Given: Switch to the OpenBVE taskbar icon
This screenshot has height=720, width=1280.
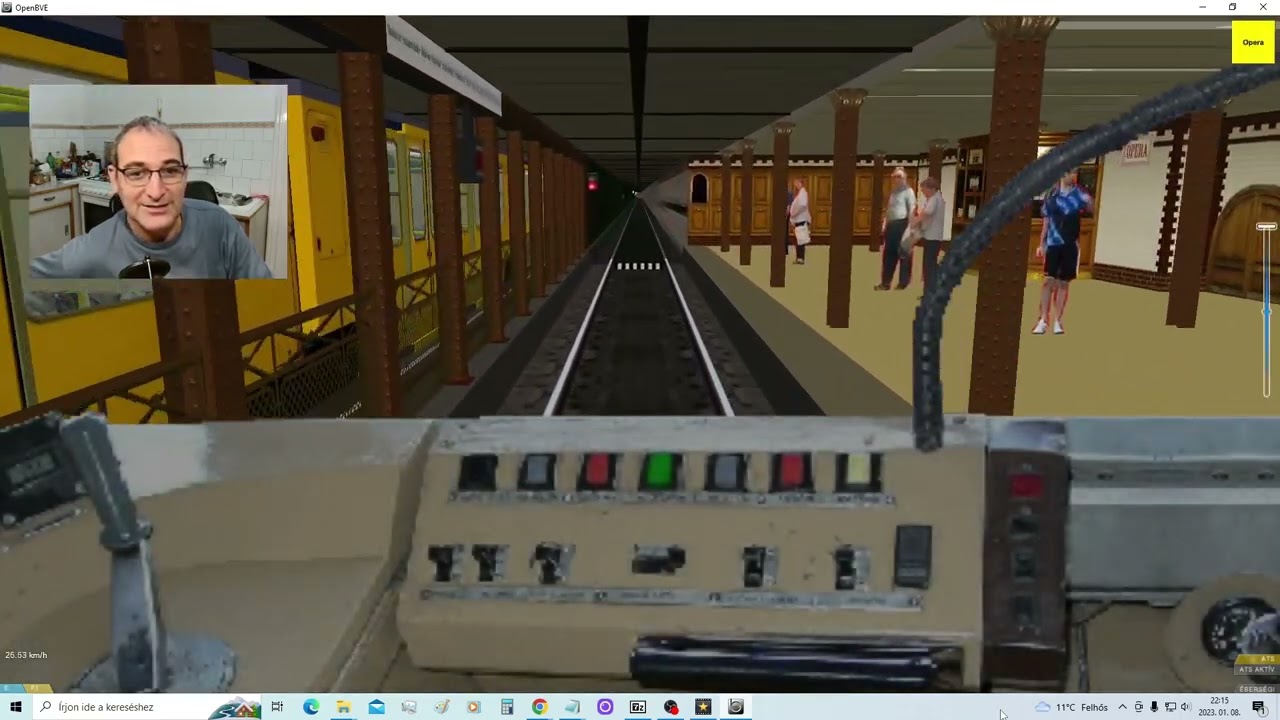Looking at the screenshot, I should 736,707.
